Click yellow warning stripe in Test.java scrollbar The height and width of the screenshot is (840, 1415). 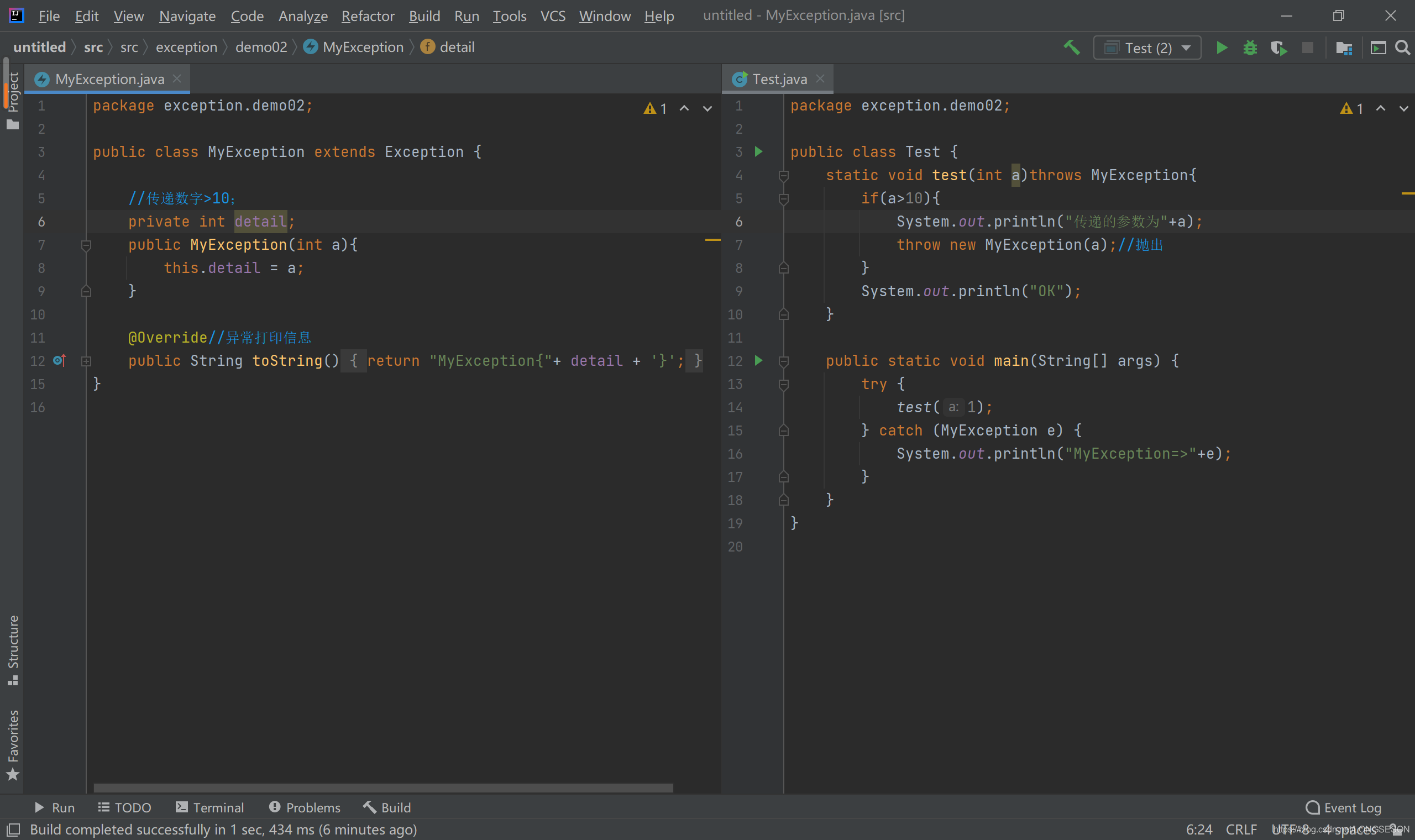tap(1408, 193)
